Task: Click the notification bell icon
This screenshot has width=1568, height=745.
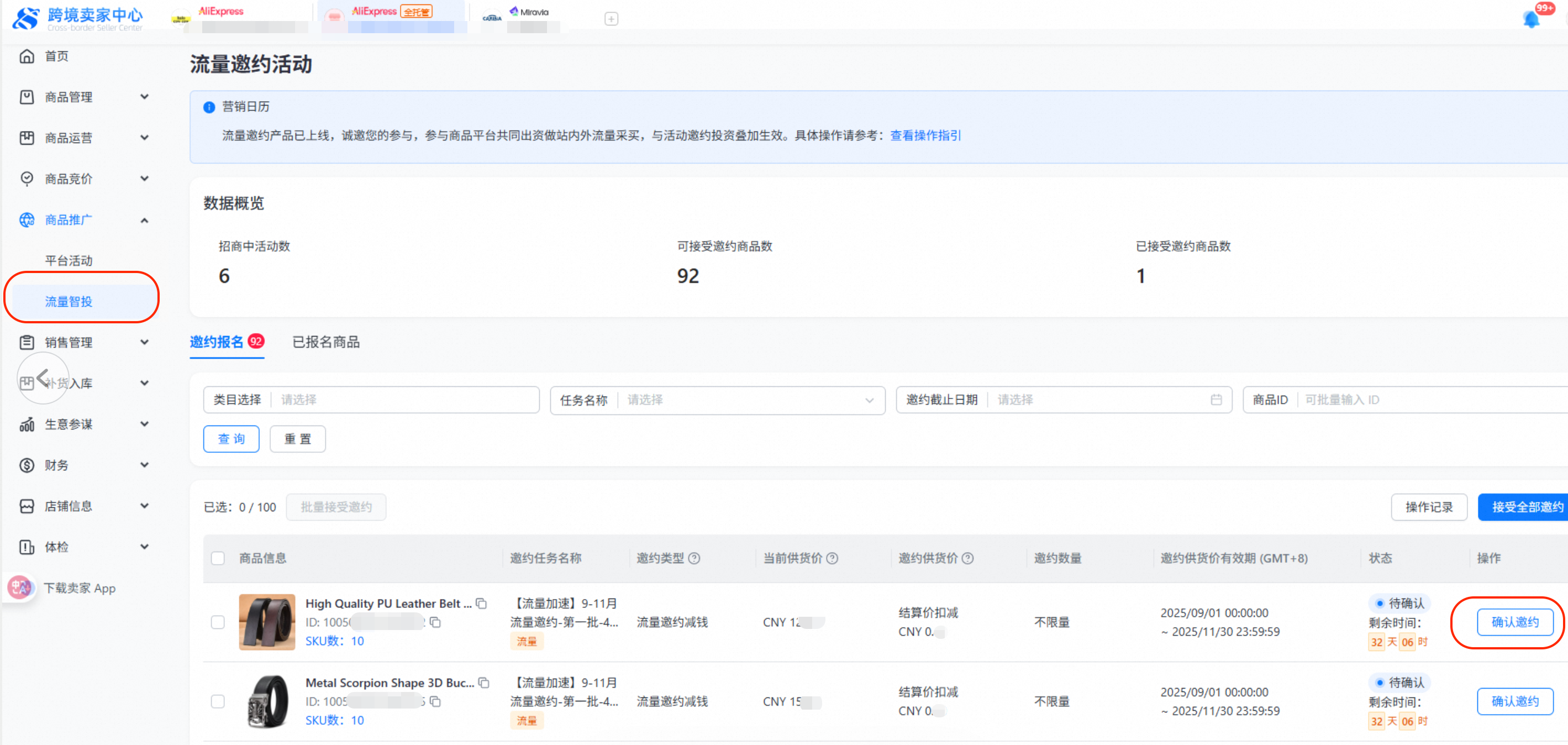Action: [1532, 19]
